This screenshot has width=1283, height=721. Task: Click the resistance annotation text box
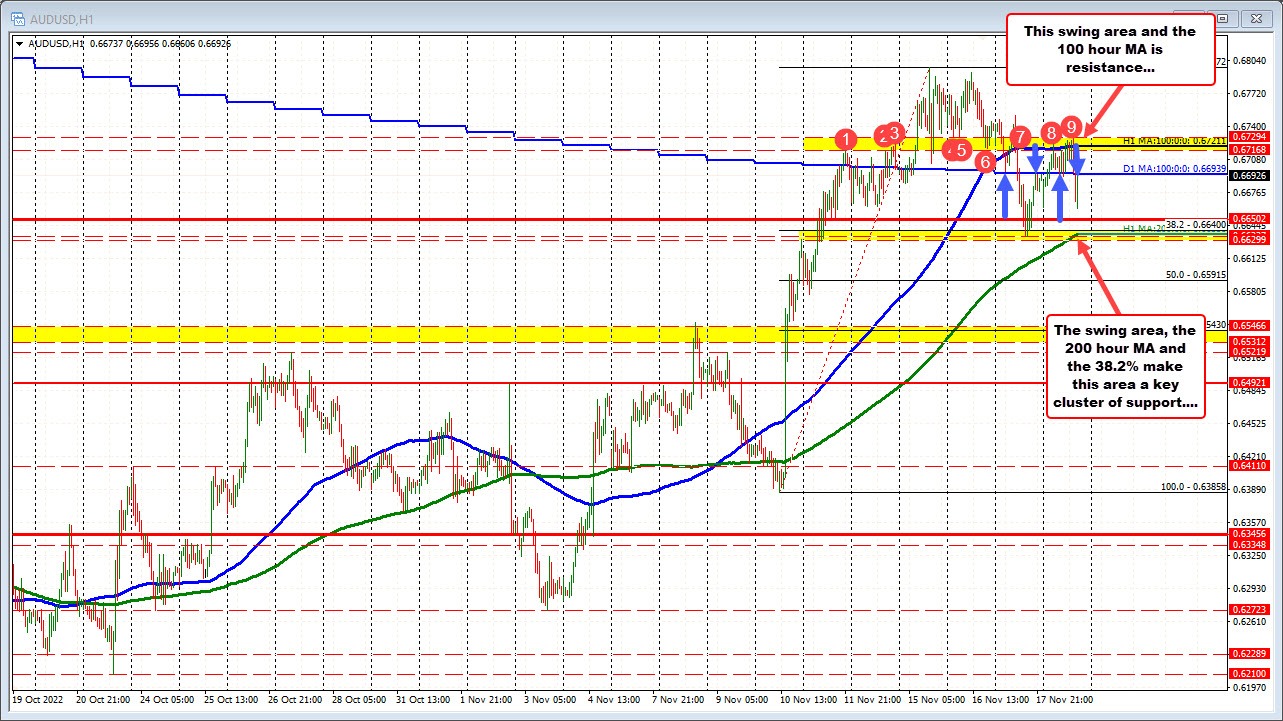(1112, 49)
